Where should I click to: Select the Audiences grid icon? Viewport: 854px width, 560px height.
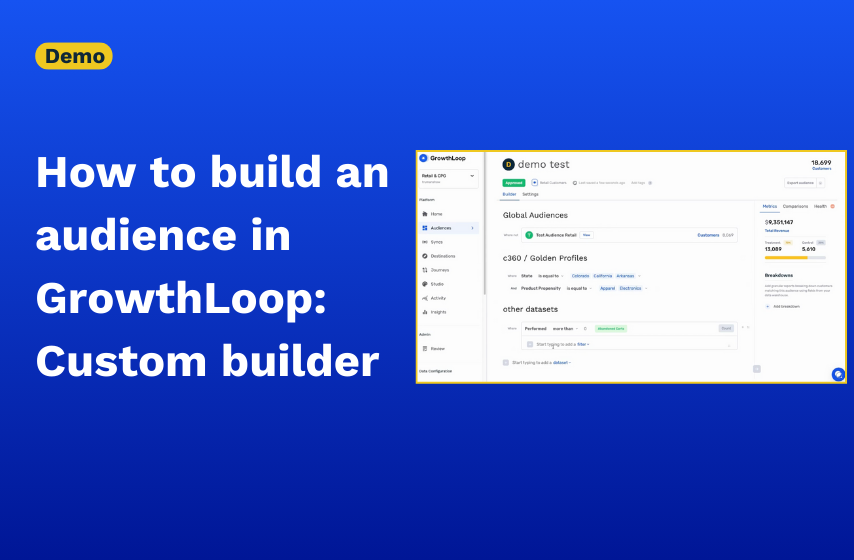[425, 228]
